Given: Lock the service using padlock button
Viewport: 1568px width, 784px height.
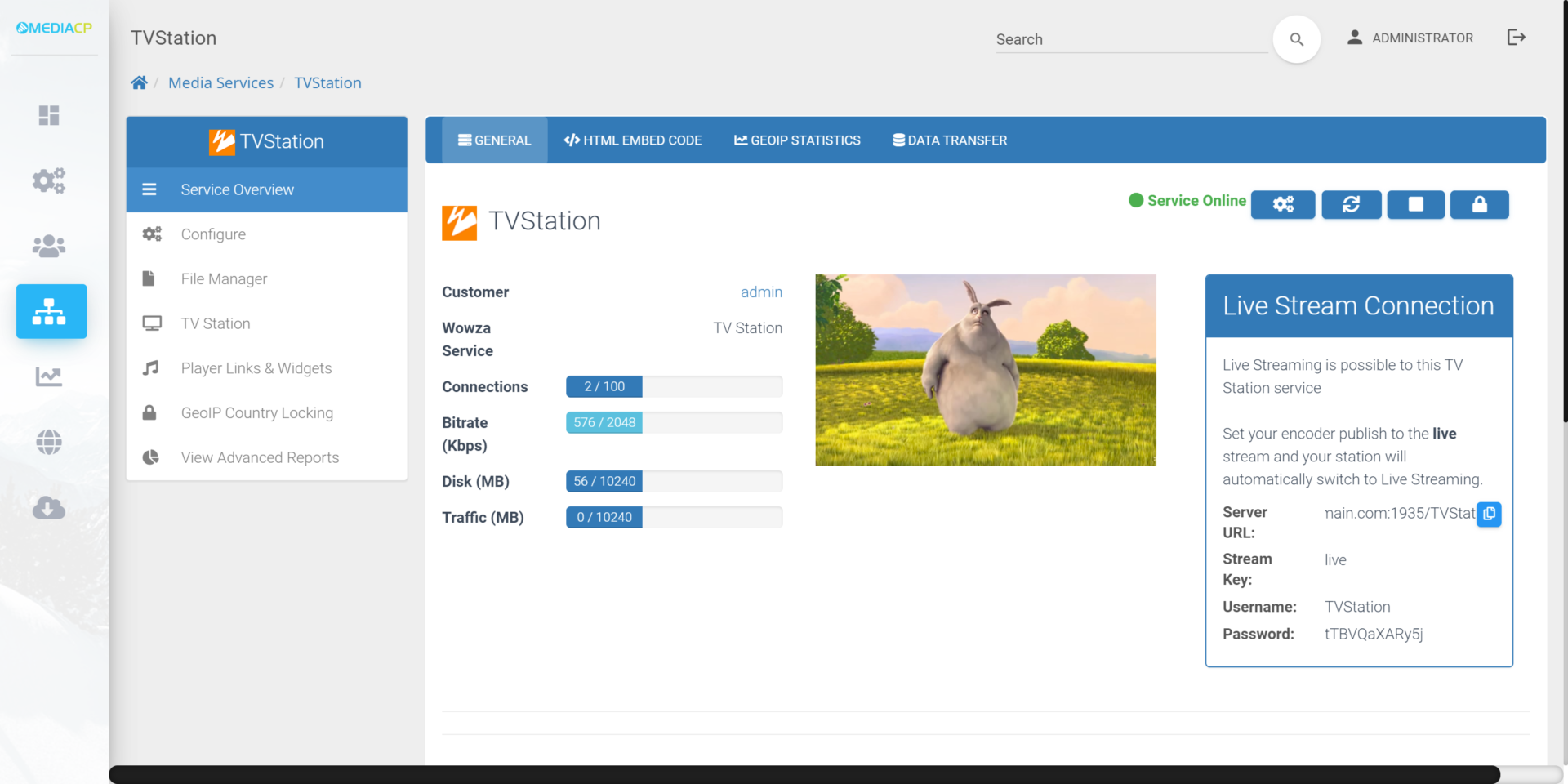Looking at the screenshot, I should tap(1480, 204).
